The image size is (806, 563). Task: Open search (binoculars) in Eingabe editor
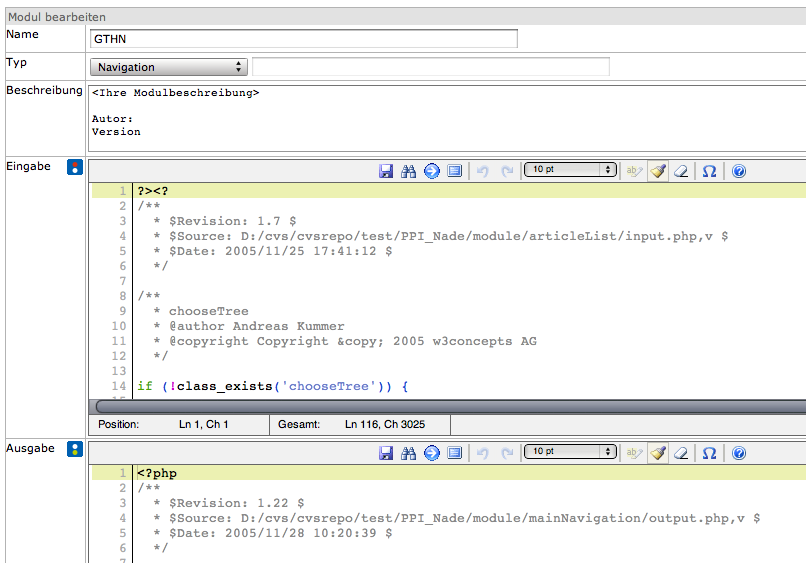[x=408, y=171]
